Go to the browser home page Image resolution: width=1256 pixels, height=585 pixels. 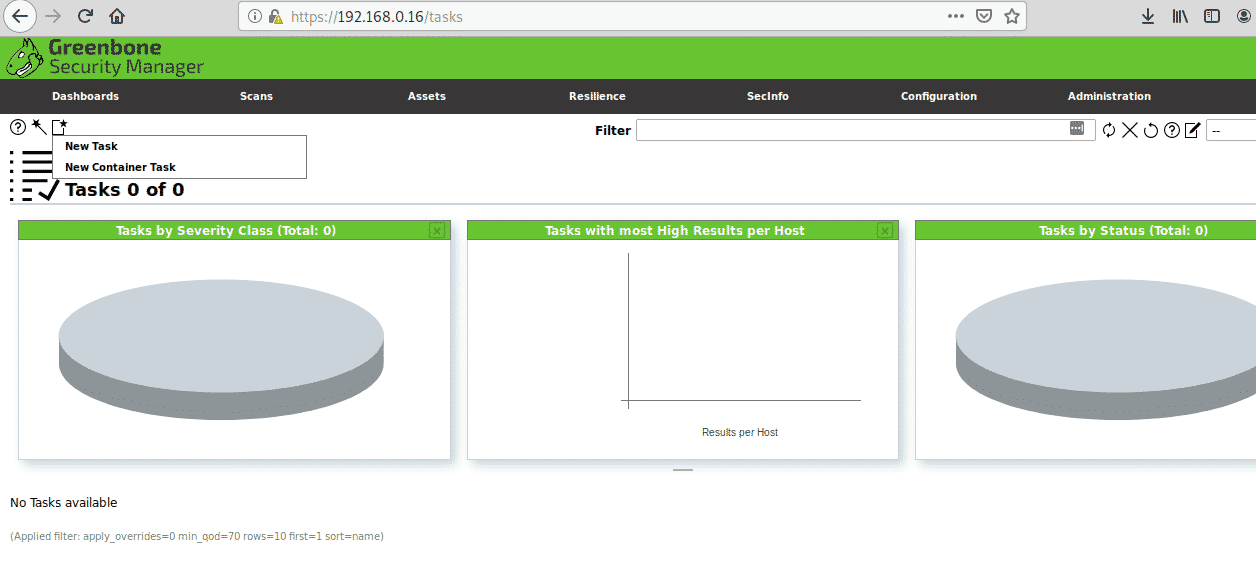(117, 16)
